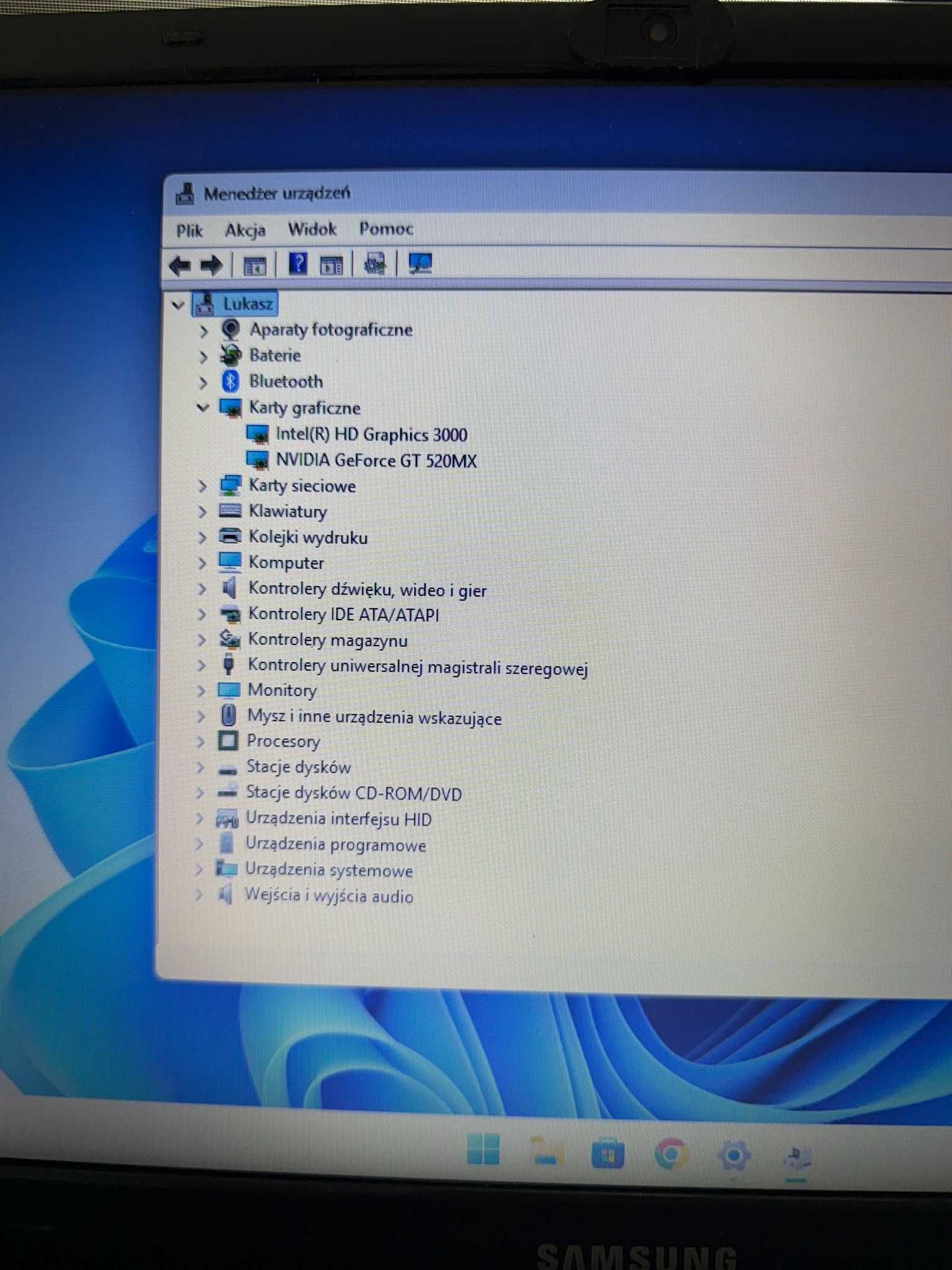Collapse the Lukasz root node

click(178, 305)
